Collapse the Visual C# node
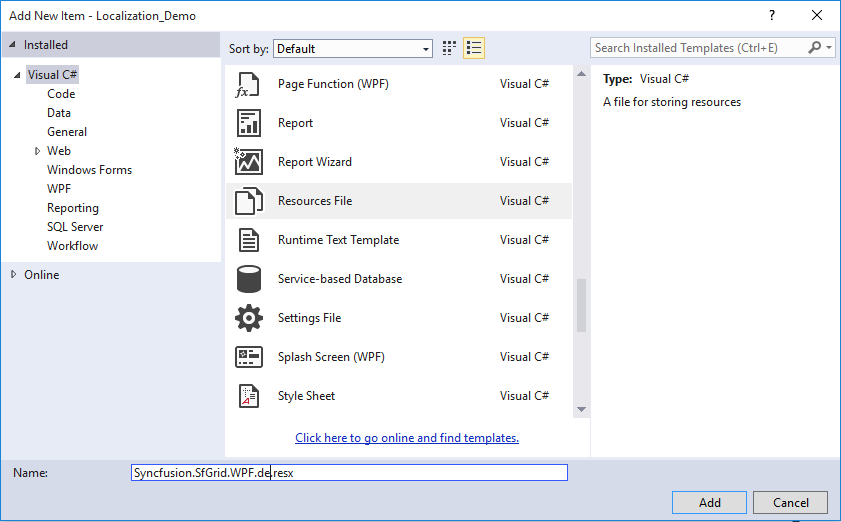Viewport: 841px width, 522px height. tap(18, 75)
